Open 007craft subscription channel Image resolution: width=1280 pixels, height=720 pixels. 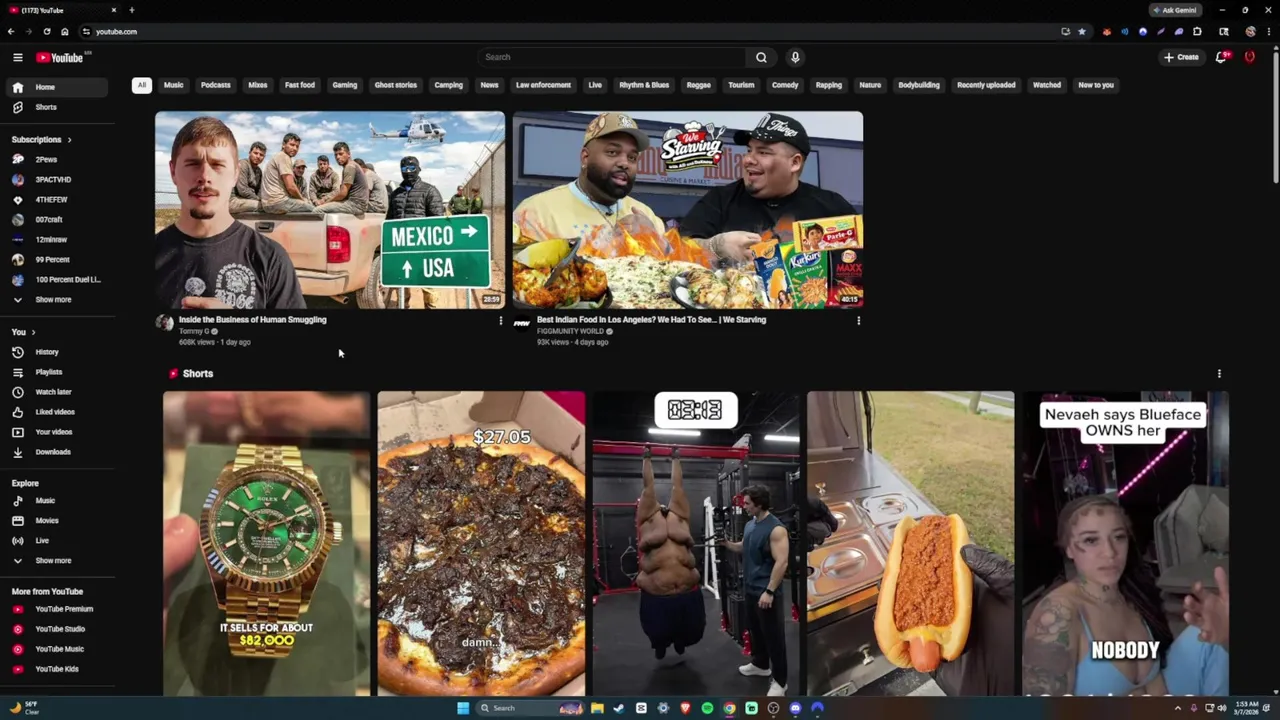[58, 219]
